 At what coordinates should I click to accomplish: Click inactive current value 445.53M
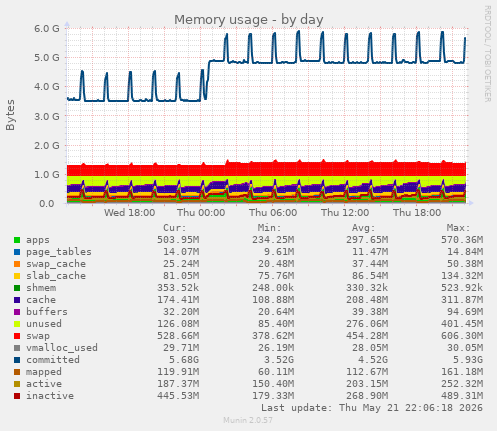(x=178, y=396)
